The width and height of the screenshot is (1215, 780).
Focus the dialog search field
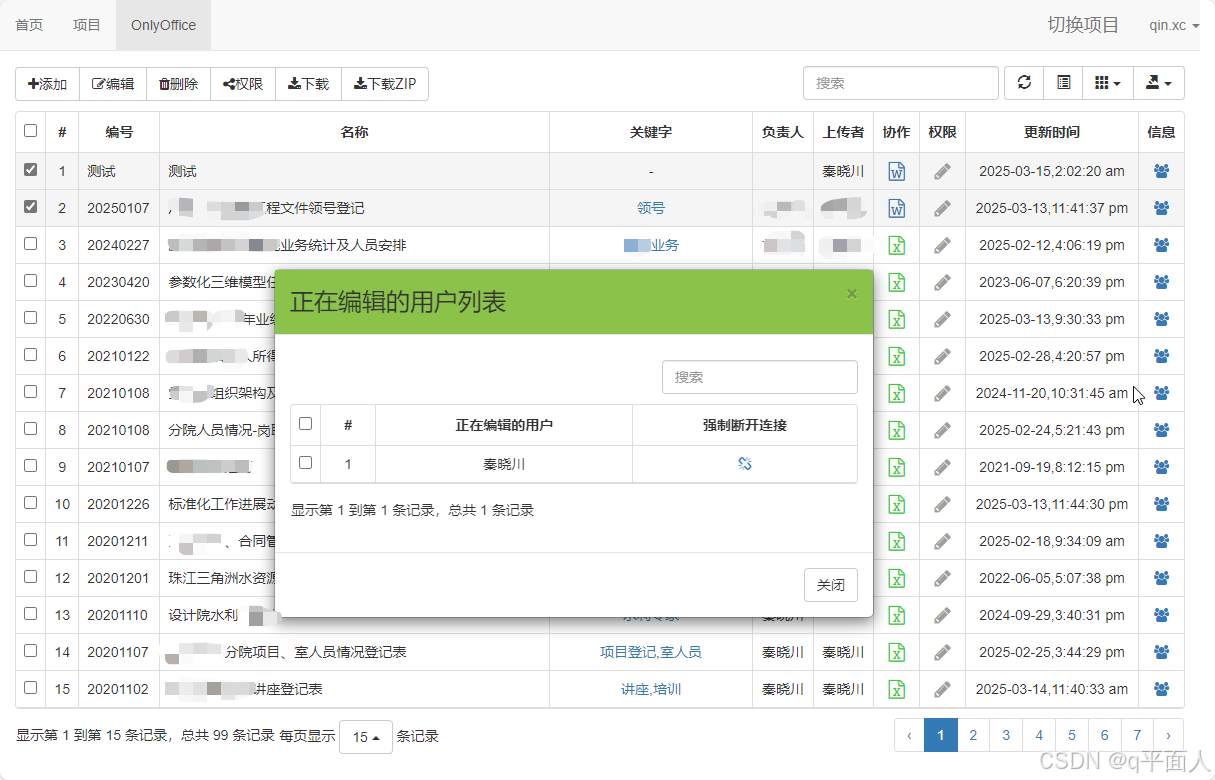(760, 377)
